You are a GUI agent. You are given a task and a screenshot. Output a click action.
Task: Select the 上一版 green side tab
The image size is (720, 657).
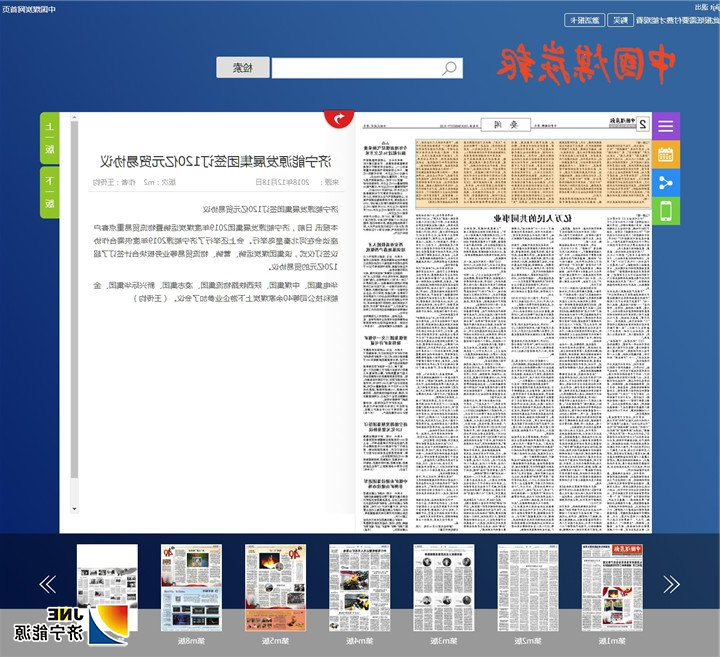(x=50, y=138)
